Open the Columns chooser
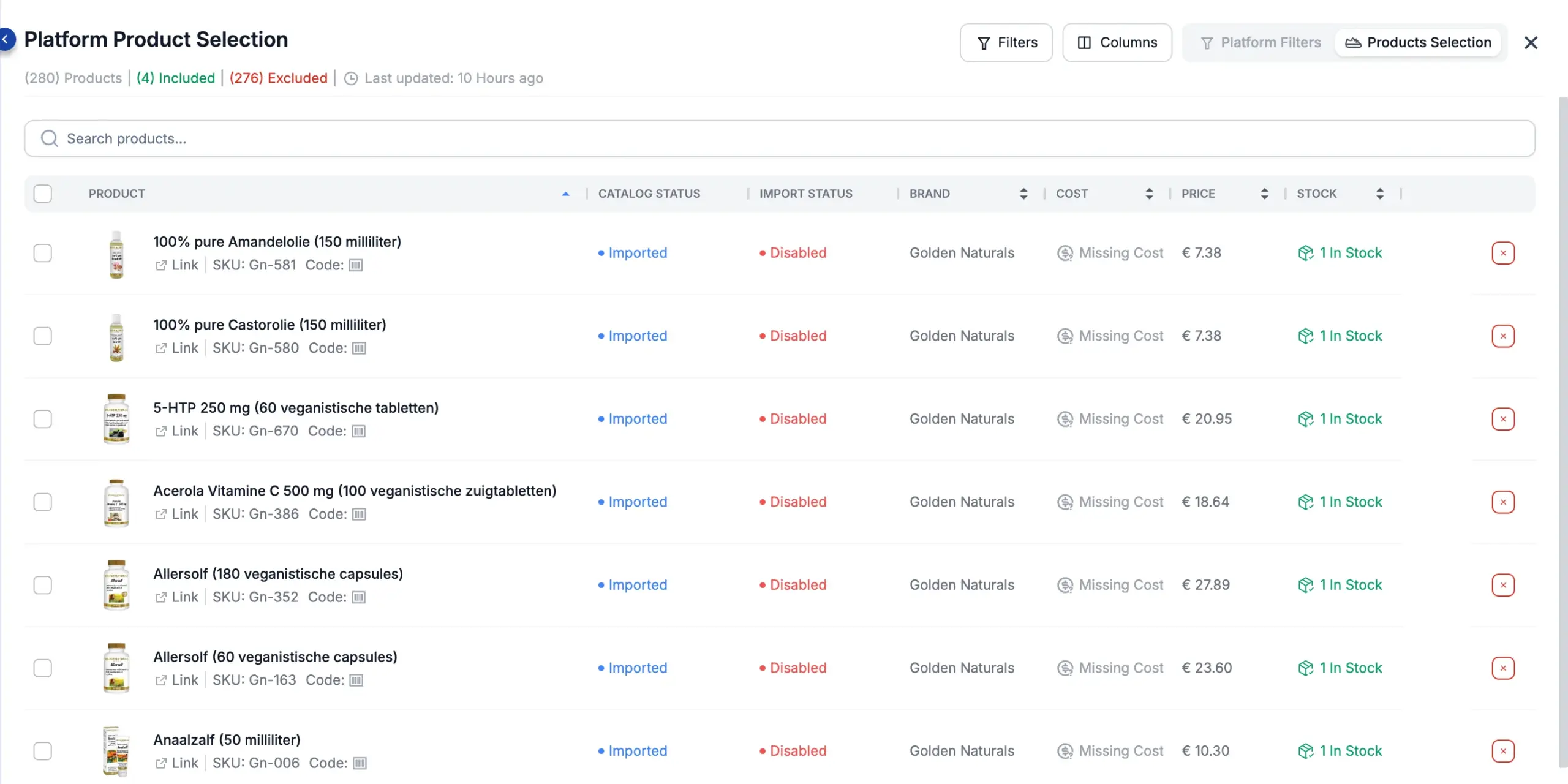The image size is (1568, 784). click(x=1117, y=43)
